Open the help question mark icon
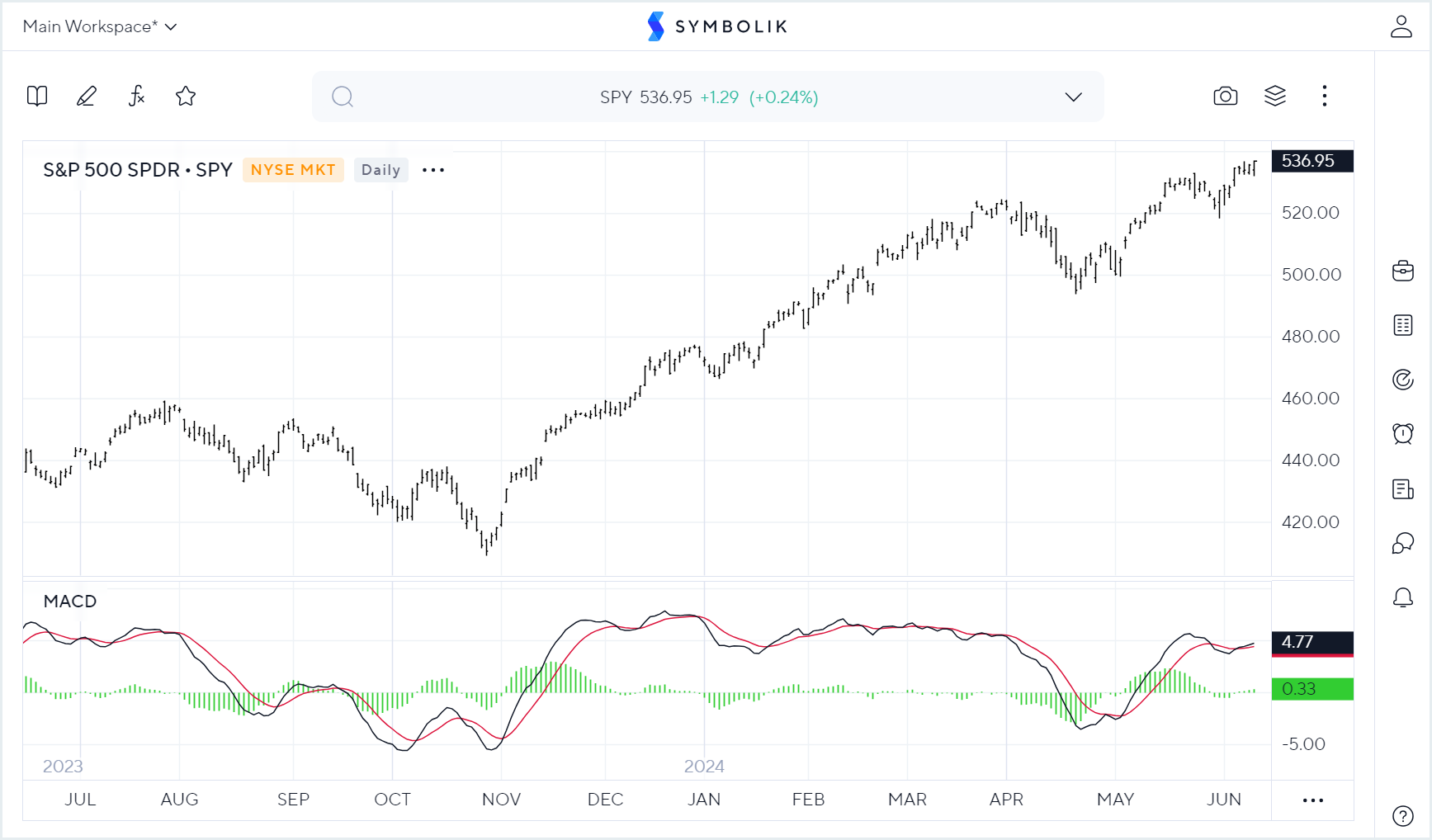Viewport: 1432px width, 840px height. 1403,816
